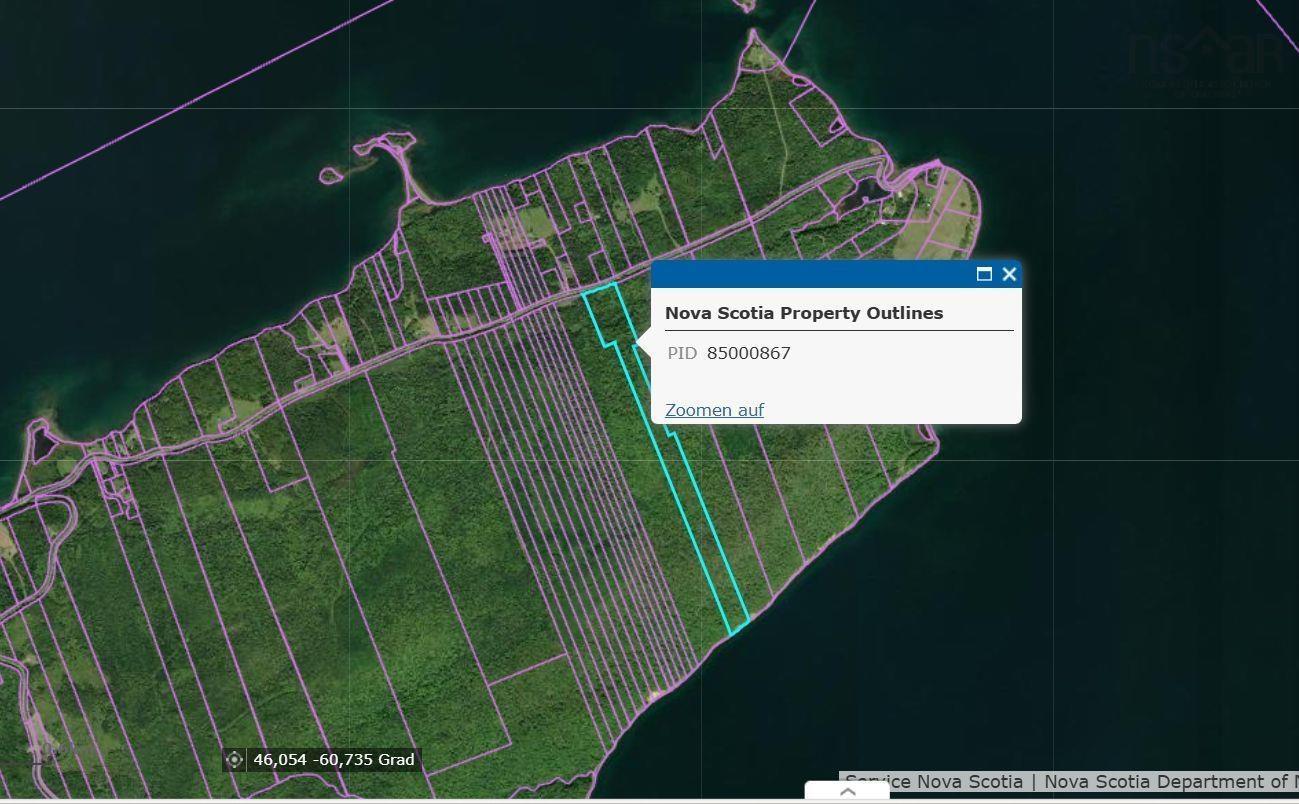Image resolution: width=1299 pixels, height=804 pixels.
Task: Maximize the Property Outlines popup
Action: pos(984,274)
